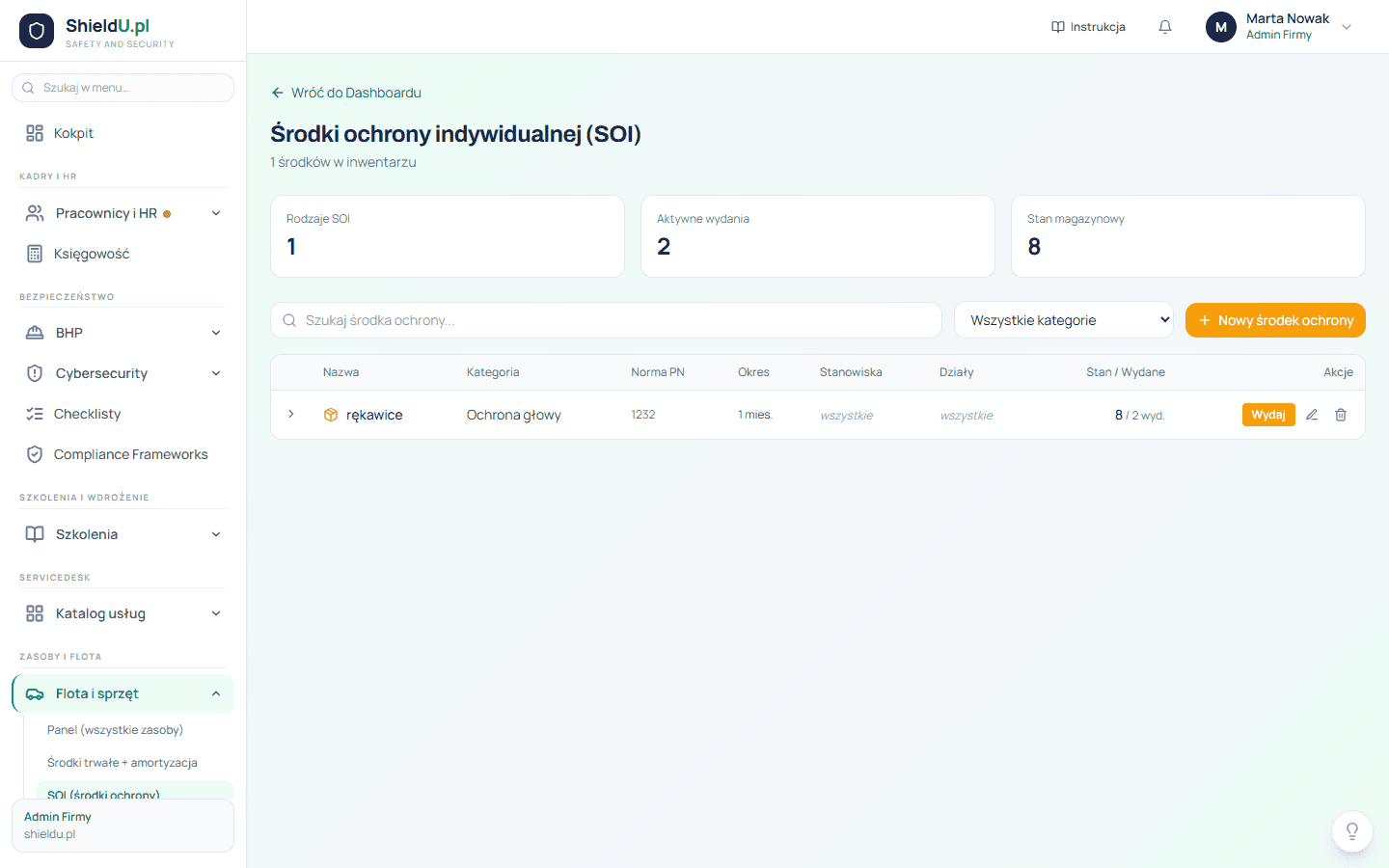Click the Flota i sprzęt car icon
This screenshot has height=868, width=1389.
coord(35,693)
